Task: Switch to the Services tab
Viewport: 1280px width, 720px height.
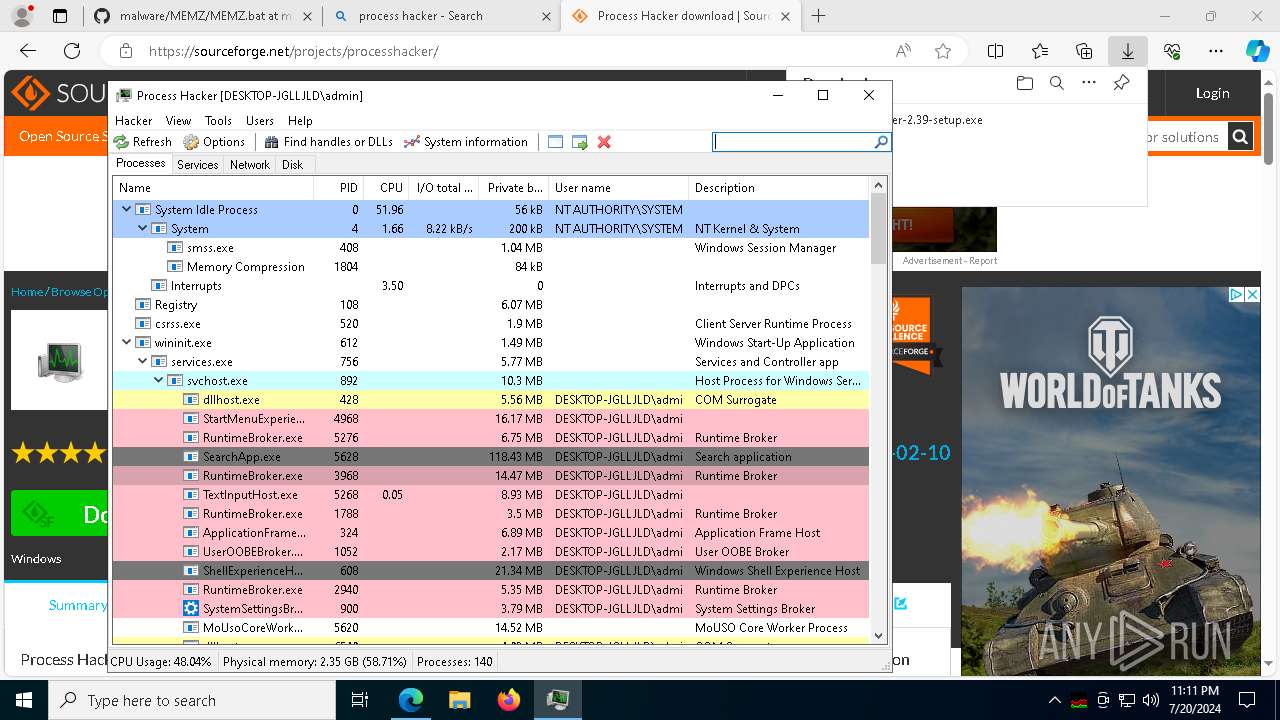Action: coord(198,165)
